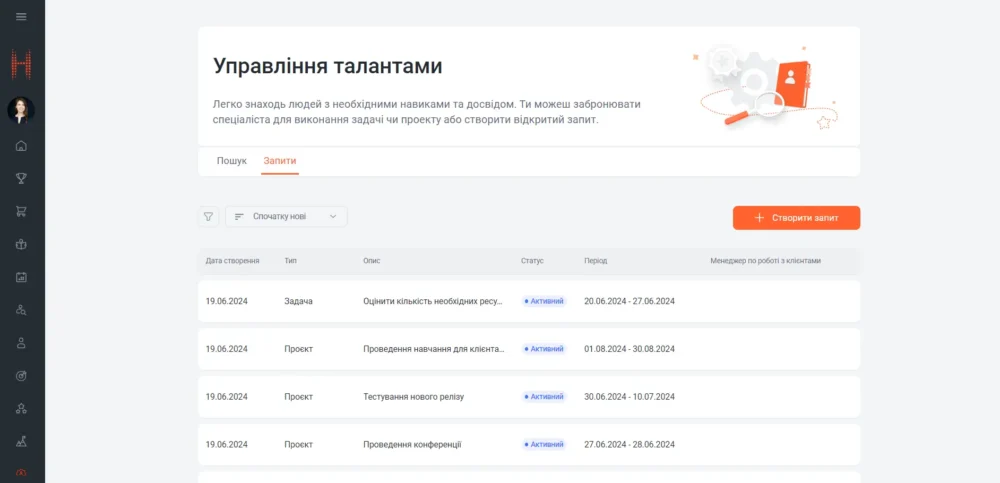Open the shopping cart icon

click(22, 211)
